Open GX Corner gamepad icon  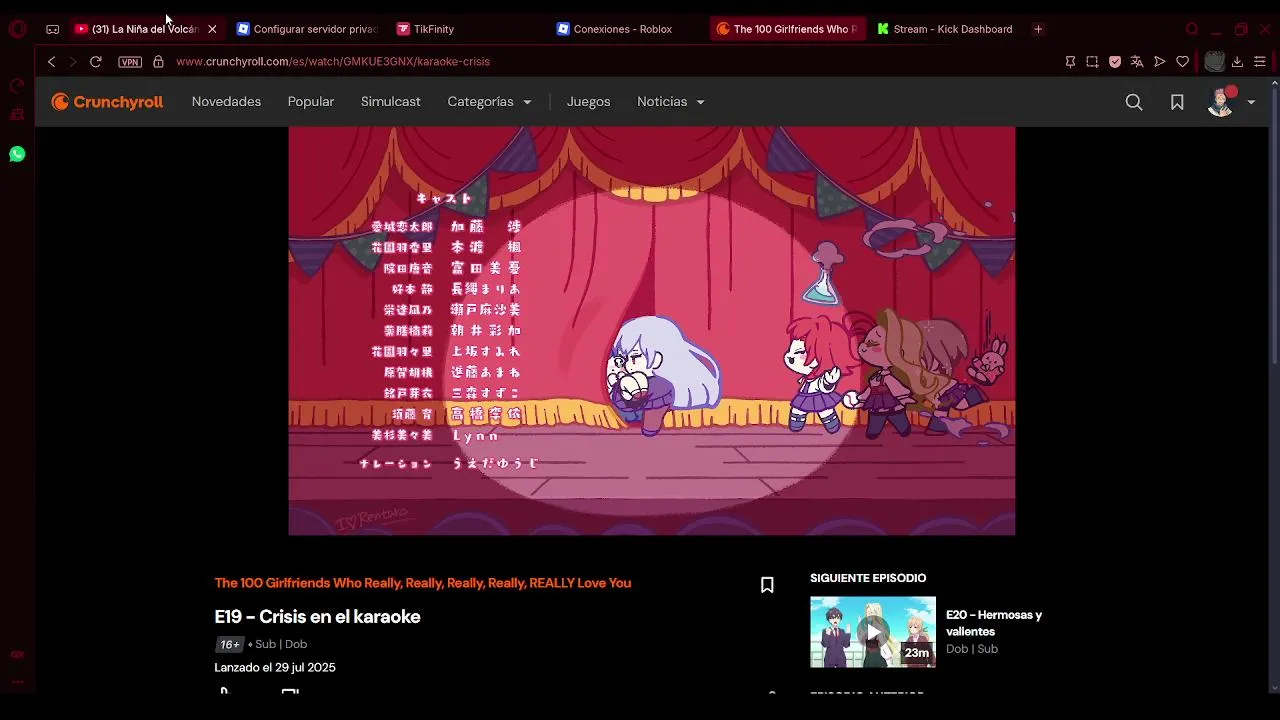point(52,29)
